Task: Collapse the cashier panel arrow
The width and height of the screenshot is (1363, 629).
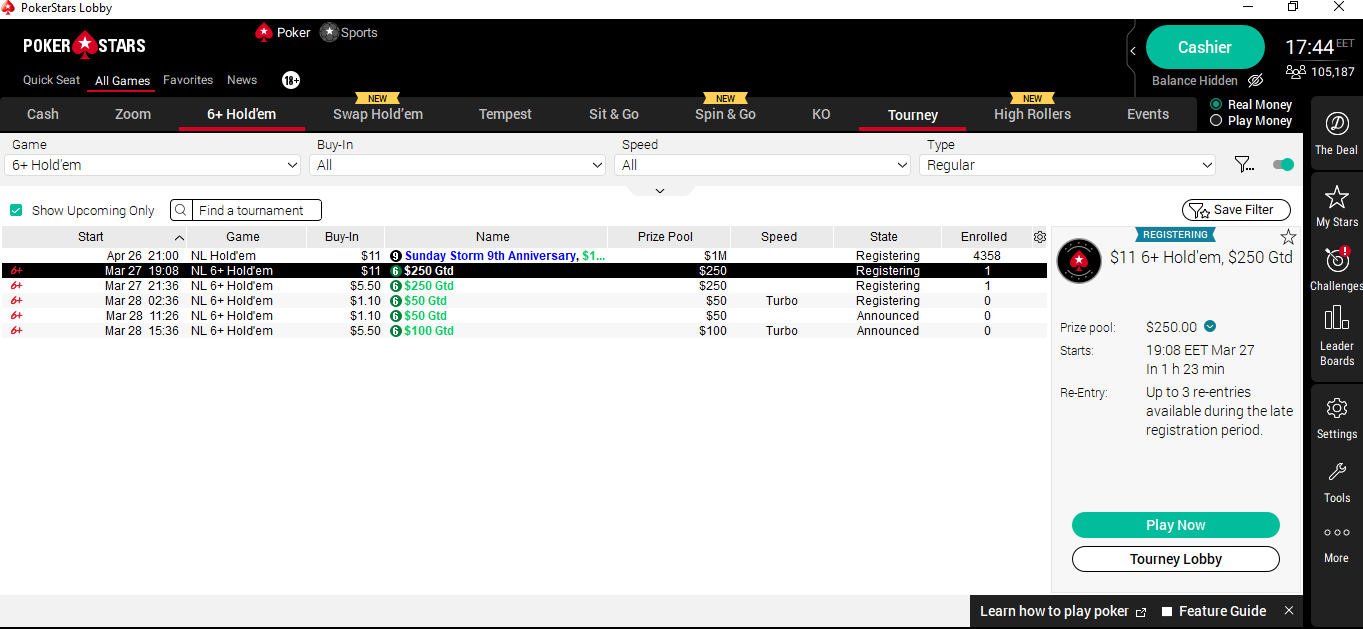Action: 1133,50
